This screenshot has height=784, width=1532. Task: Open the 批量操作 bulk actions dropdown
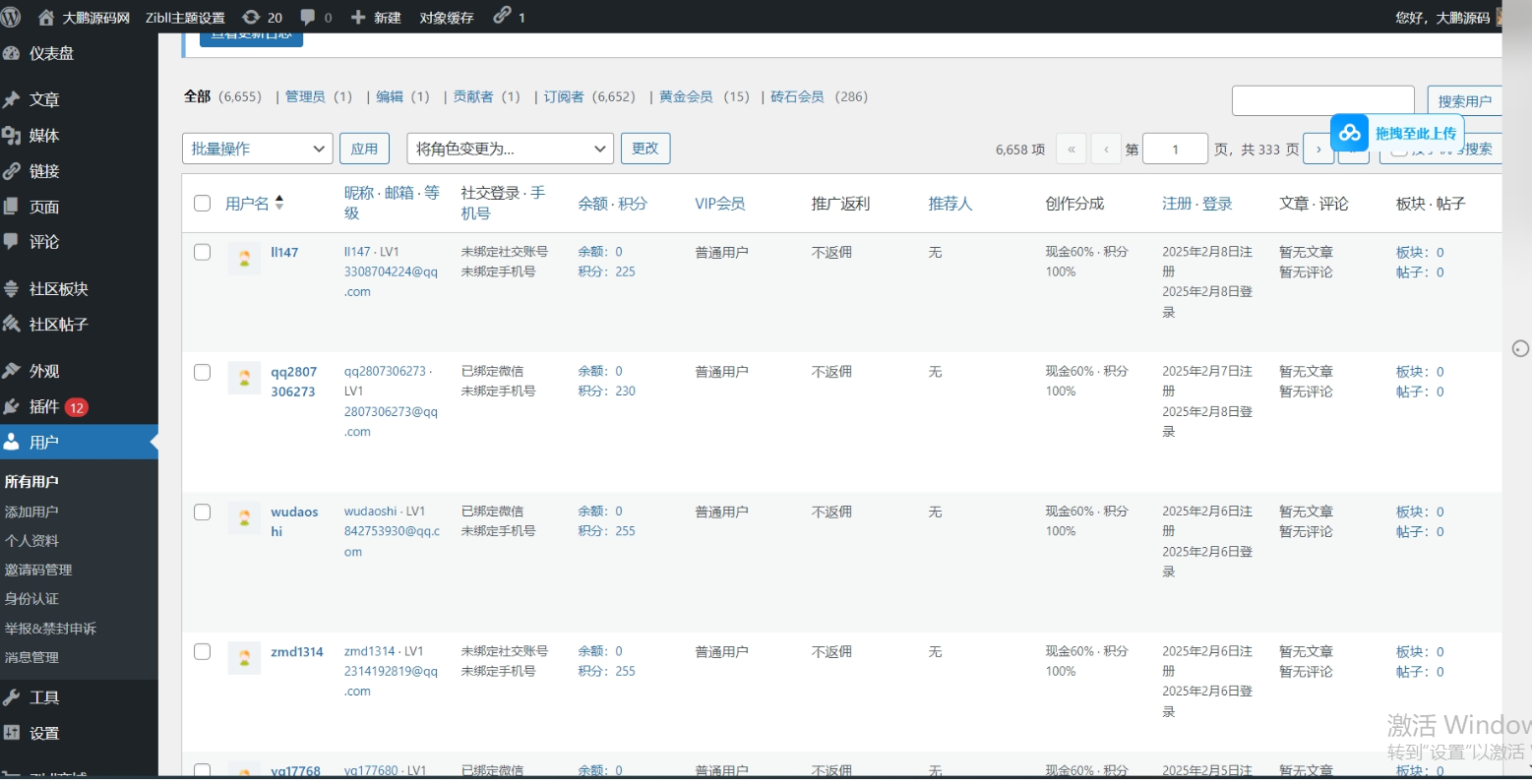(x=258, y=149)
